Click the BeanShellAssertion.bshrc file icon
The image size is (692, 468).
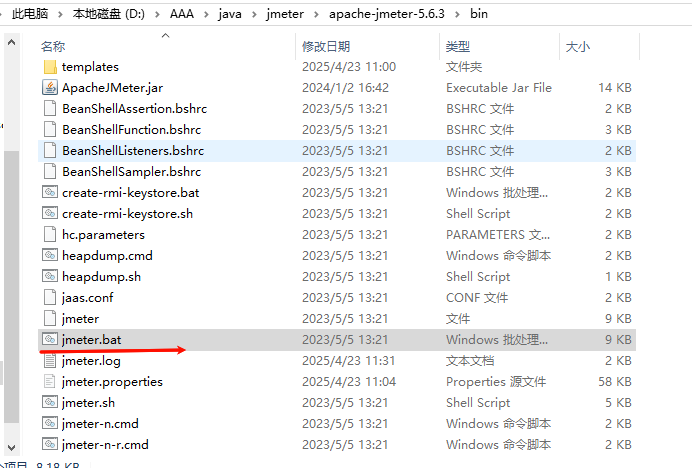(50, 109)
